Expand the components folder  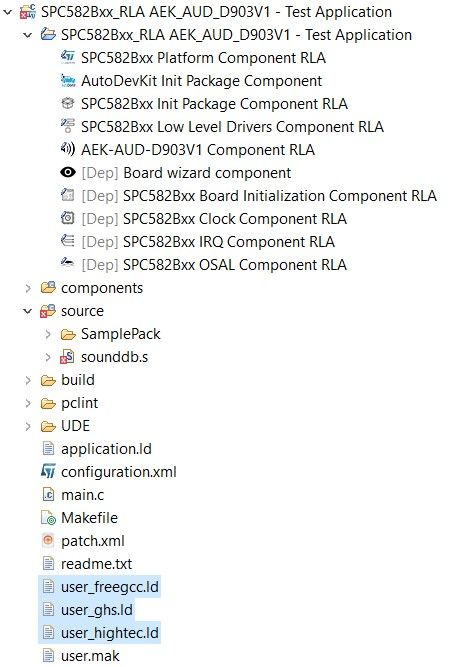(x=28, y=288)
